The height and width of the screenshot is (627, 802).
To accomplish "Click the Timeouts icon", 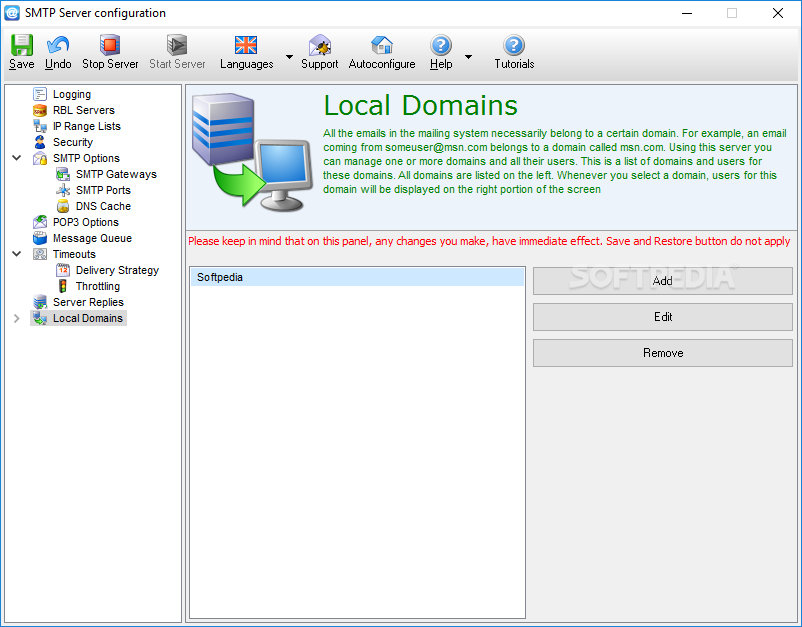I will tap(40, 254).
